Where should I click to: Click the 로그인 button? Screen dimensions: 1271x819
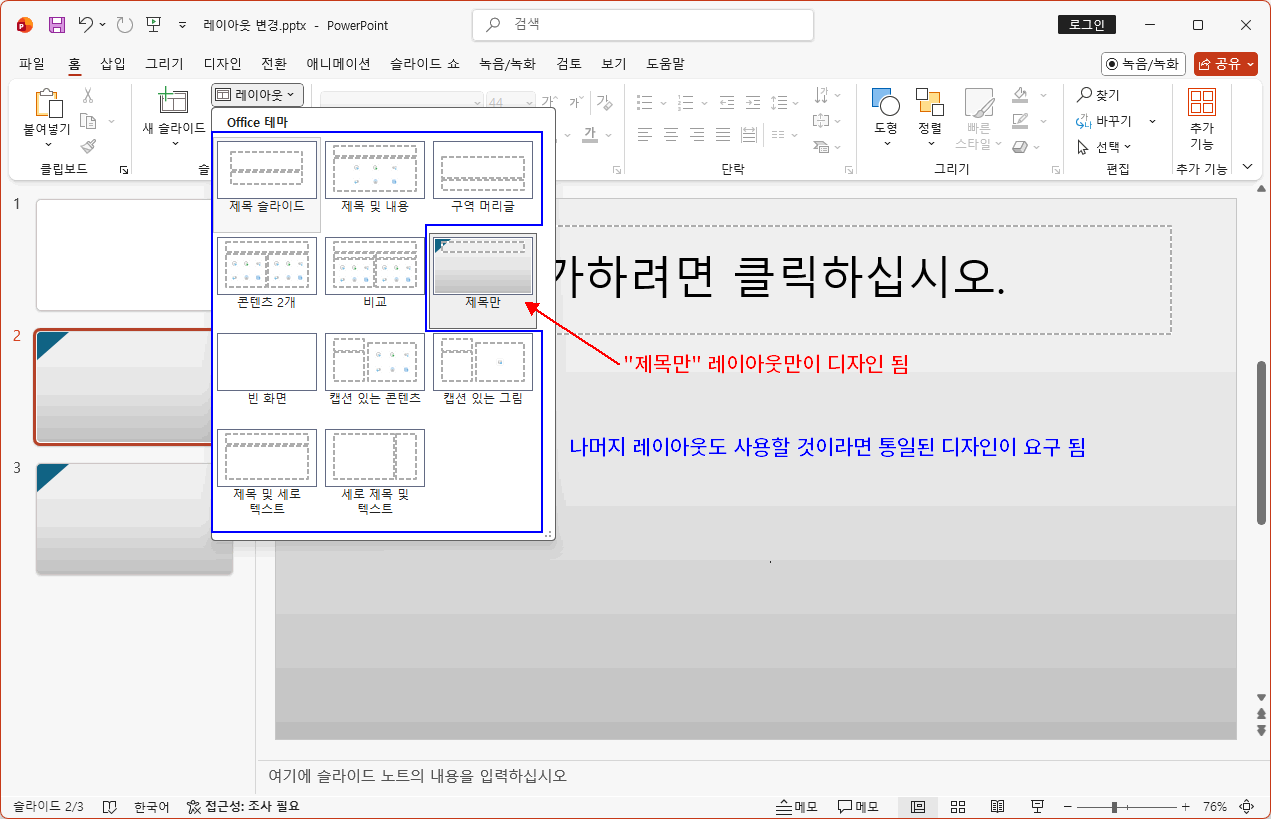[x=1086, y=24]
